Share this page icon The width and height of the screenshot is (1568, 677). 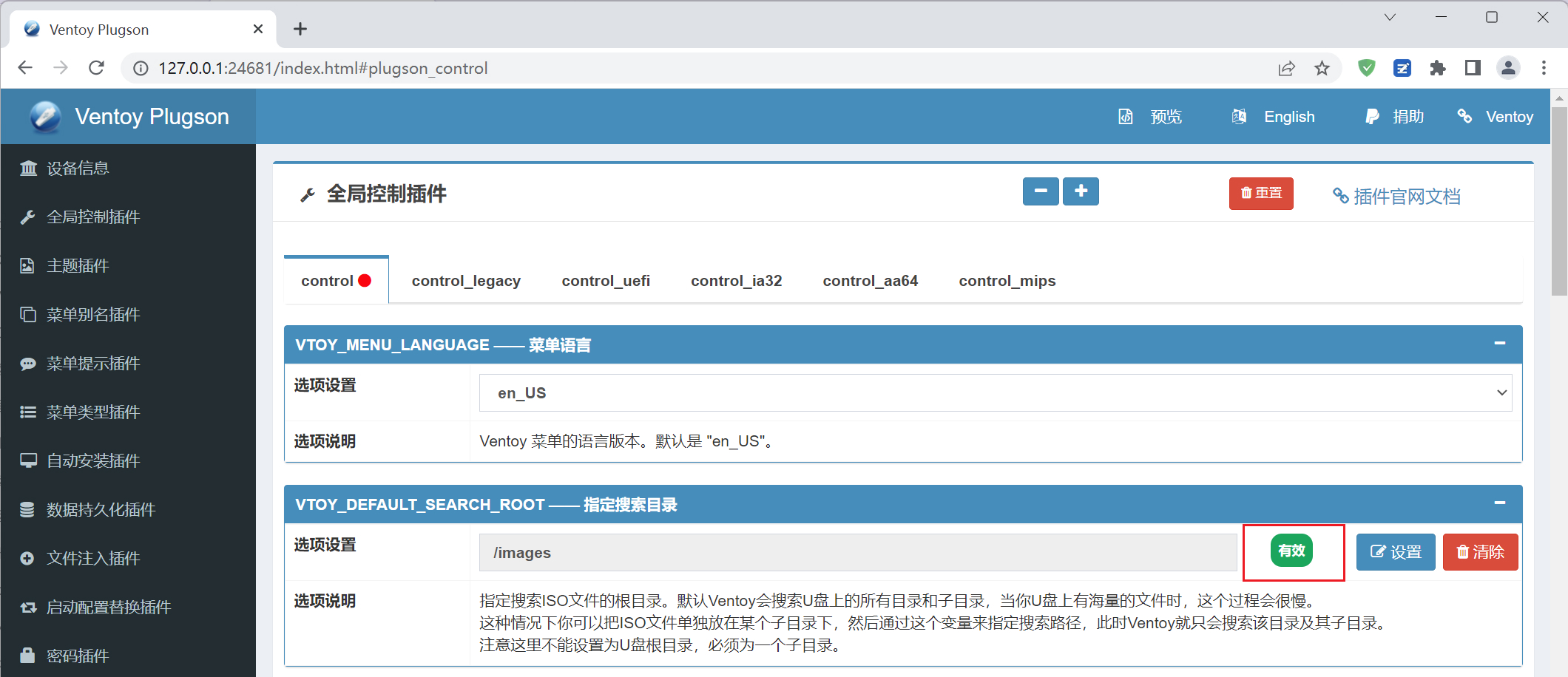[x=1287, y=68]
